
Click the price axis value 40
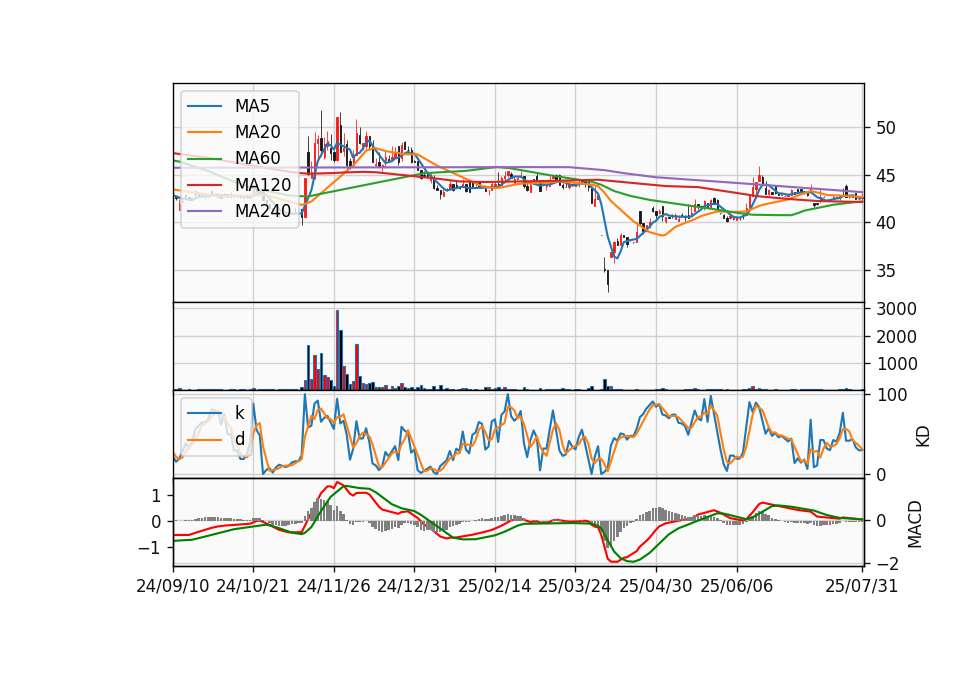886,223
